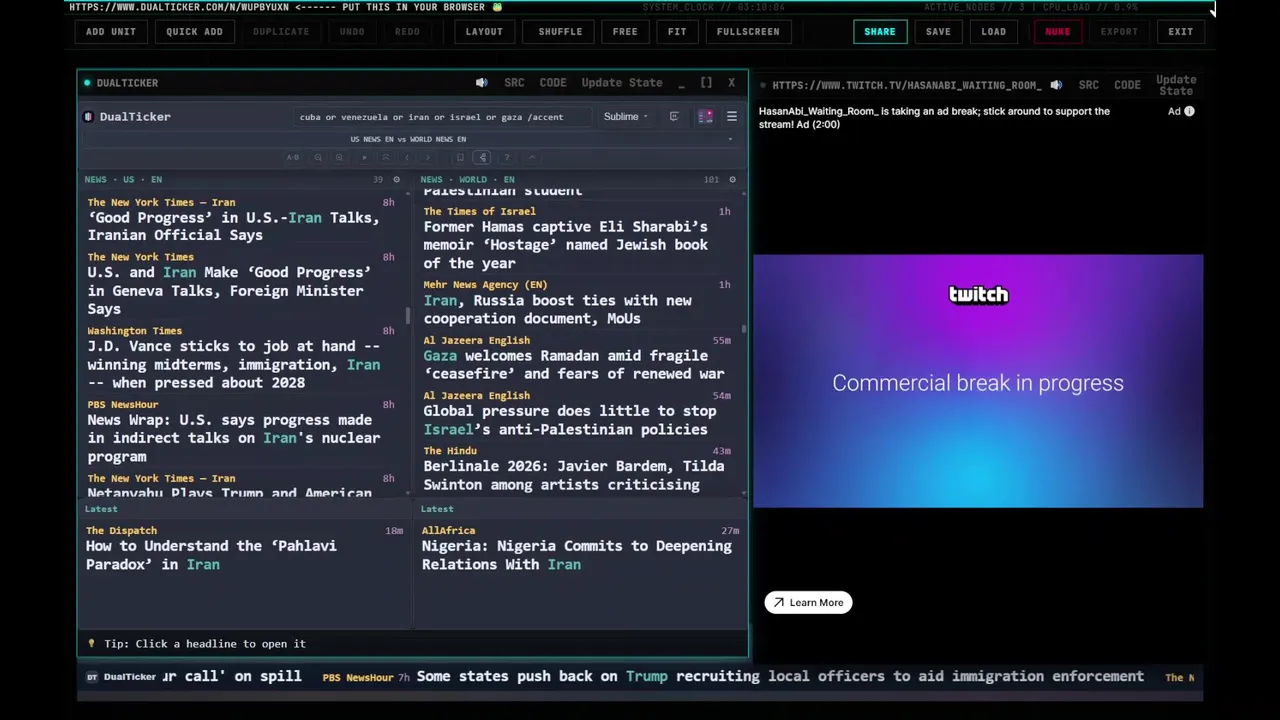
Task: Click the DualTicker logo icon
Action: 88,117
